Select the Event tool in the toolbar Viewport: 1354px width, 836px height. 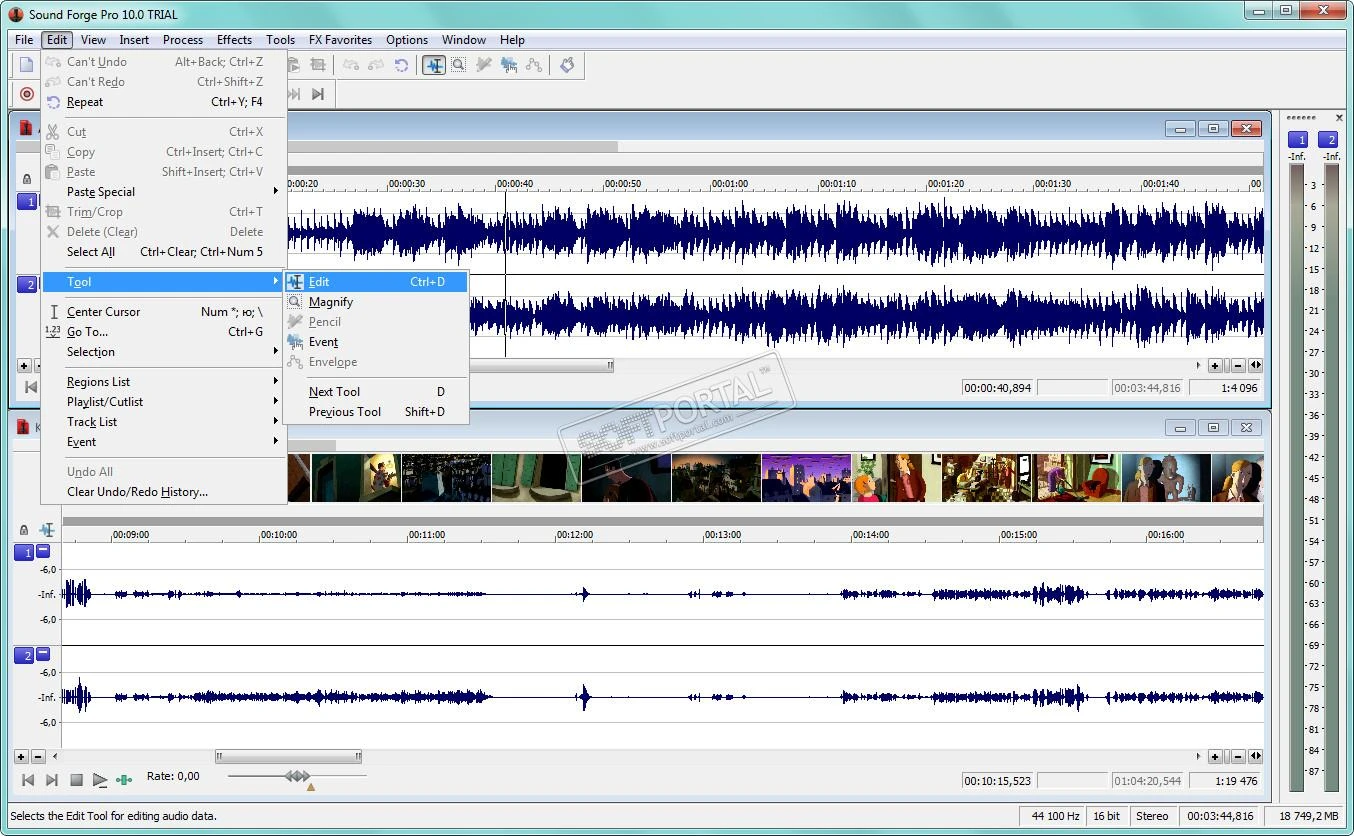pos(509,65)
